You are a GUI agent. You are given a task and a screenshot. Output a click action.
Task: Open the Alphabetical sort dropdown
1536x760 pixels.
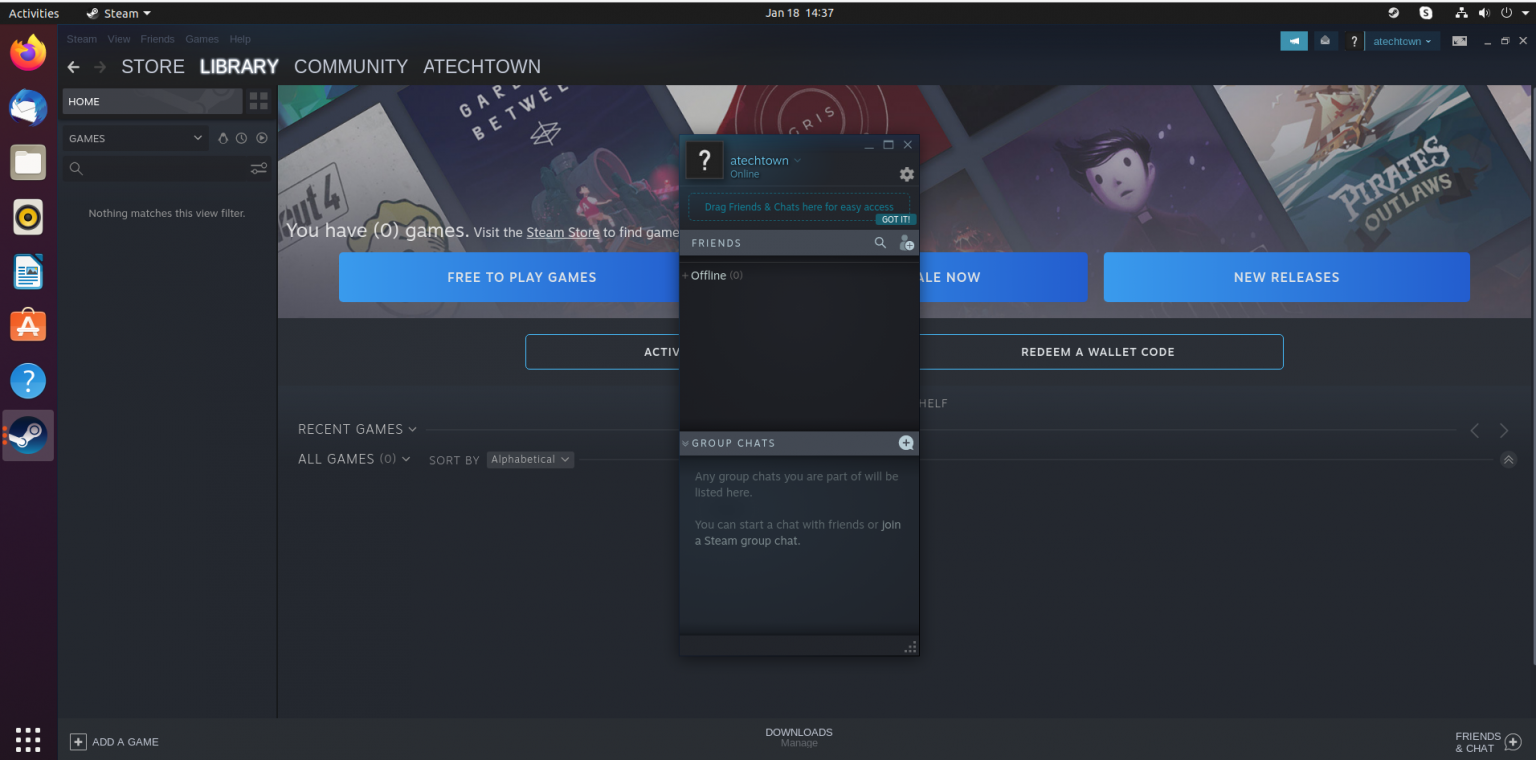click(x=530, y=459)
